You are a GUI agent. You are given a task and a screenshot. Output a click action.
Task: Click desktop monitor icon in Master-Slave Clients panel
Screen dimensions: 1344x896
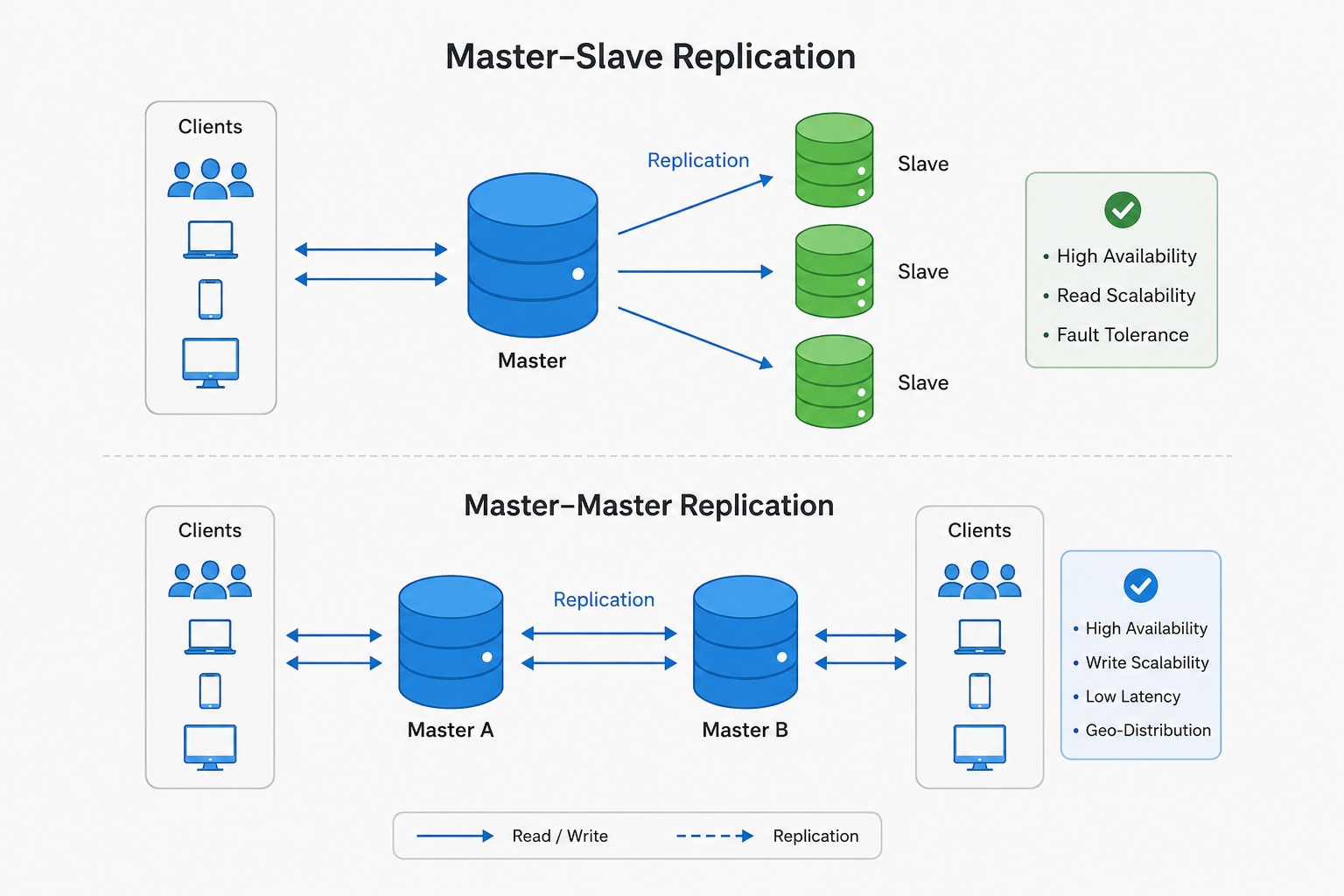[211, 363]
